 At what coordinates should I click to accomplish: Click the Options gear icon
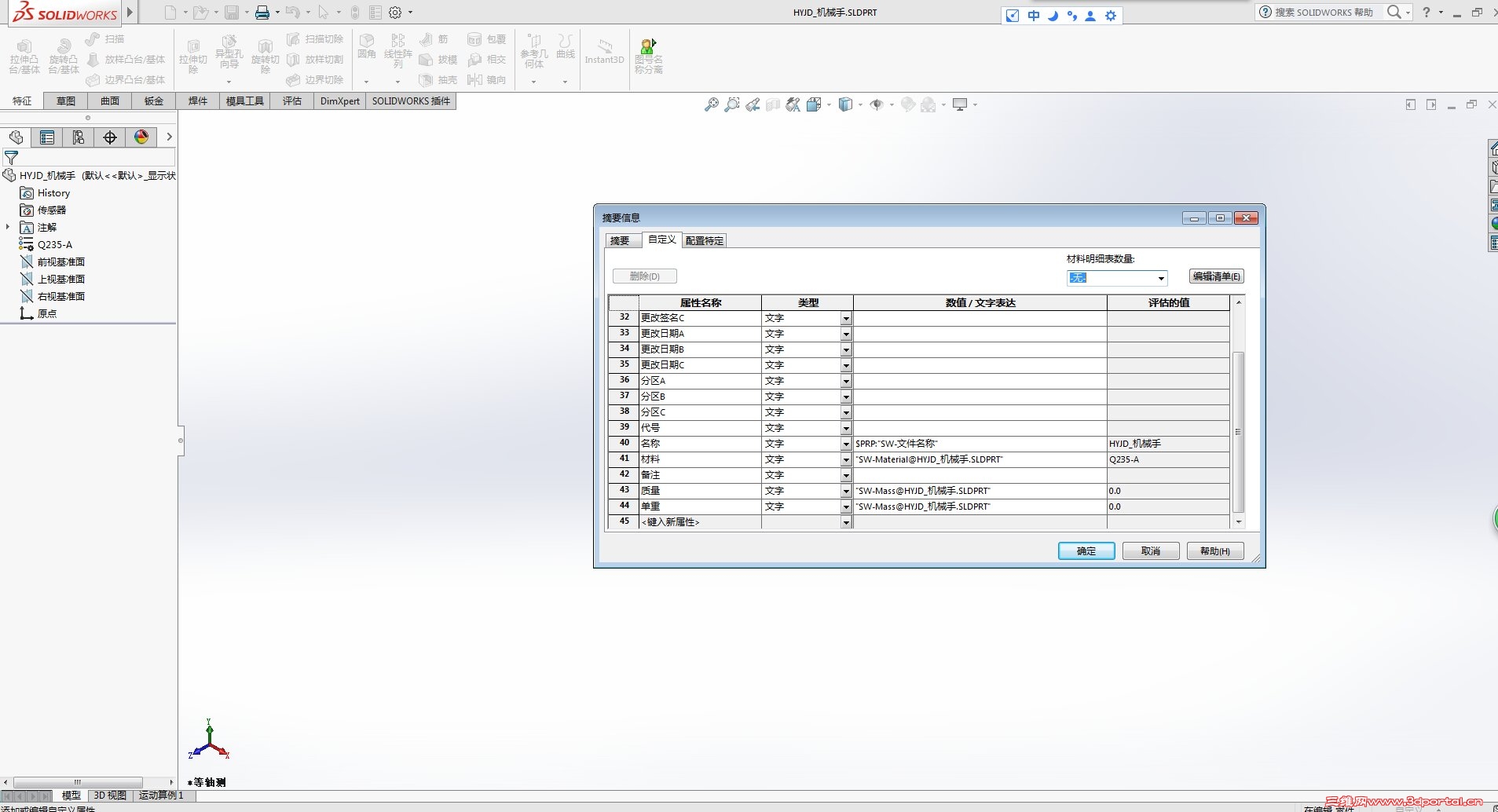pyautogui.click(x=396, y=13)
